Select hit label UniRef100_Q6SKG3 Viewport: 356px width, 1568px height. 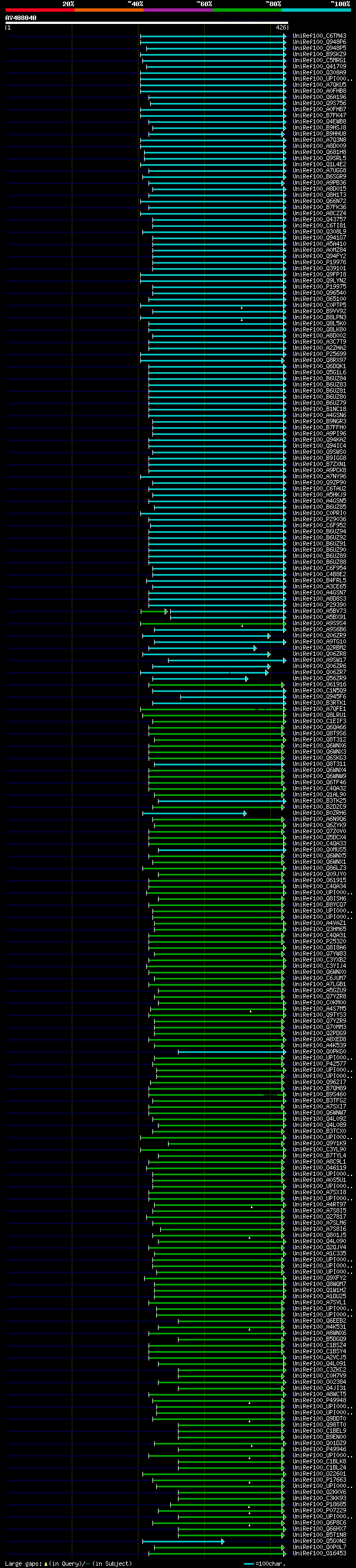pos(319,758)
